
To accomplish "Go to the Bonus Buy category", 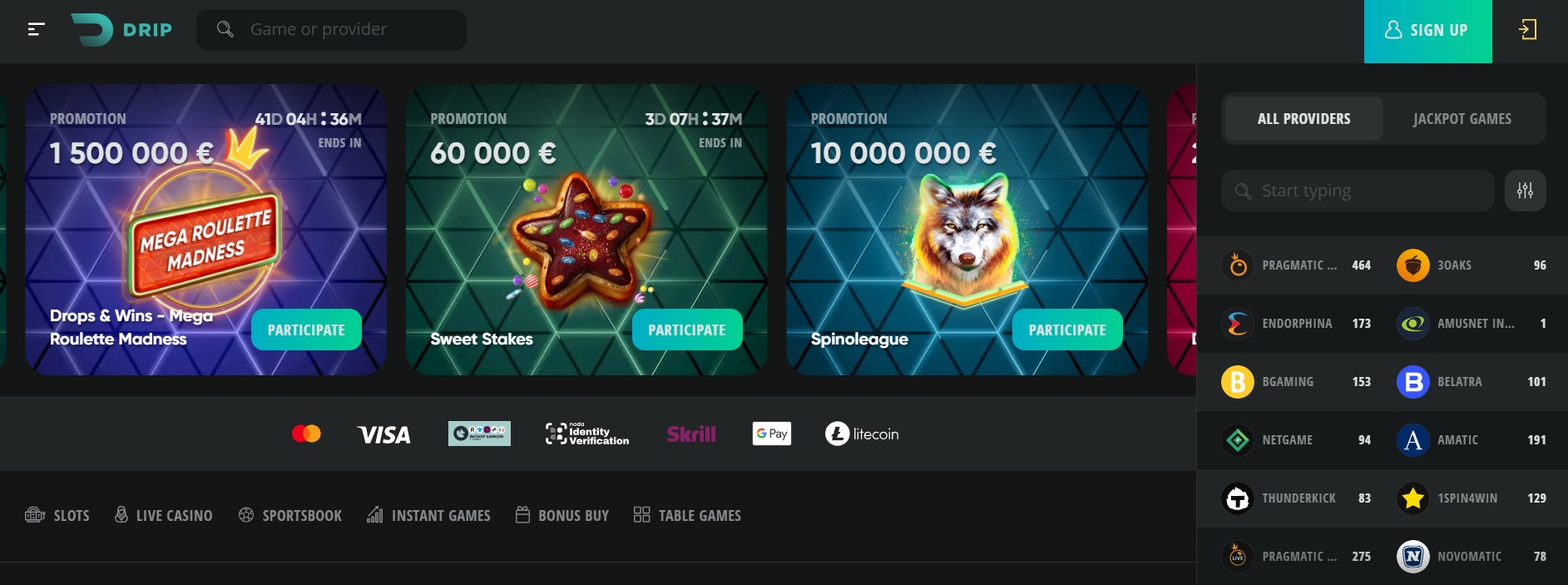I will tap(561, 516).
